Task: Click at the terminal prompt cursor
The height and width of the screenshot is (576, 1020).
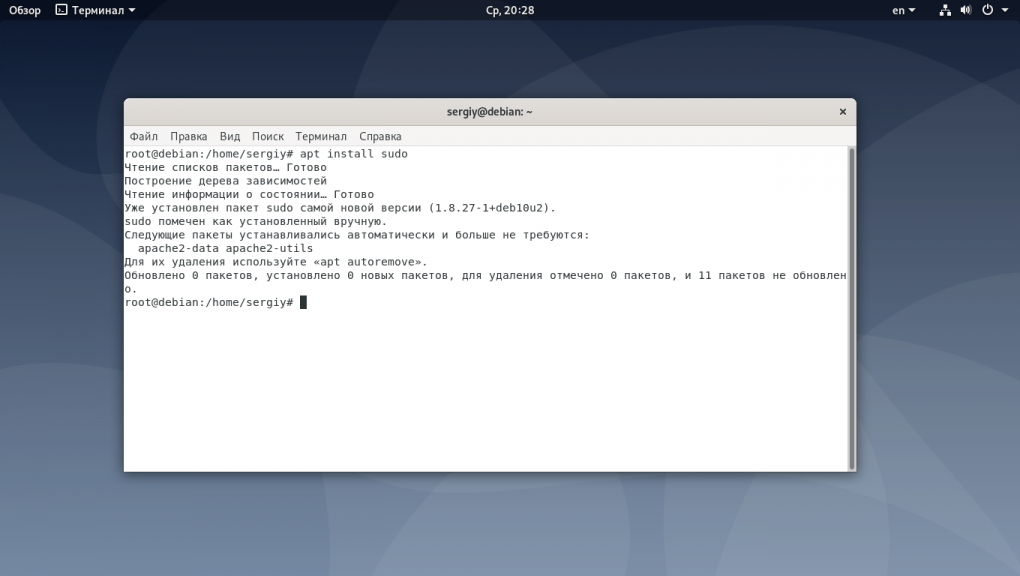Action: click(303, 303)
